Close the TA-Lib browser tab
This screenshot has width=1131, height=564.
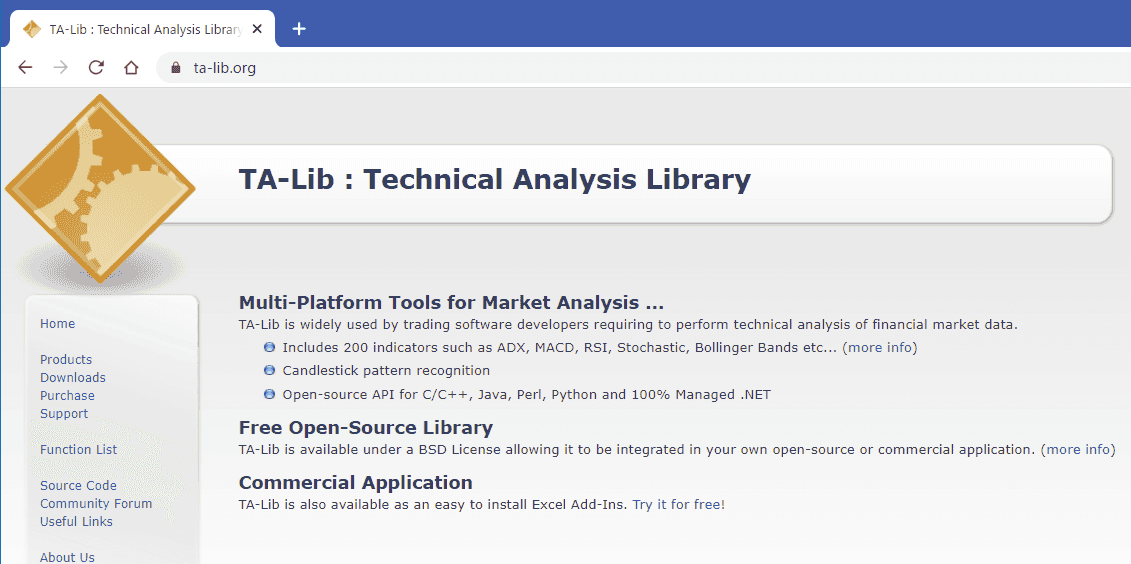click(258, 30)
